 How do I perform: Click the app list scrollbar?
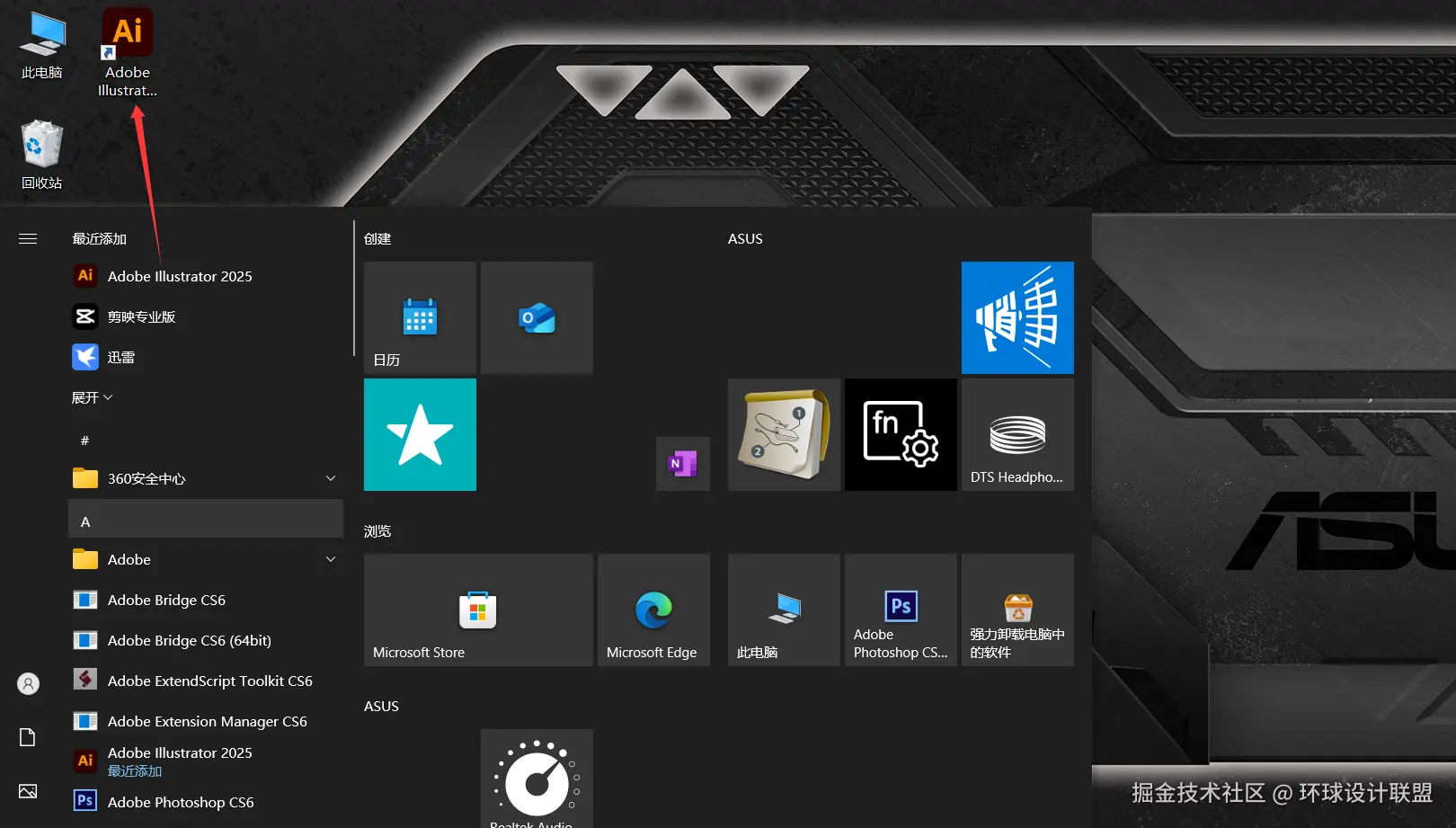(354, 288)
